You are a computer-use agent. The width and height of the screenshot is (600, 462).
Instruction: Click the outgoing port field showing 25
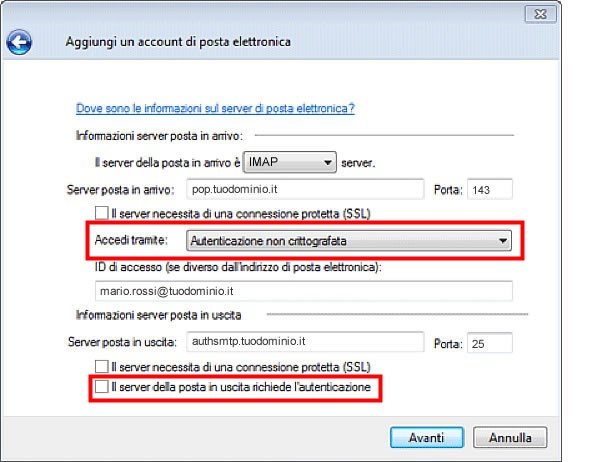click(x=489, y=343)
